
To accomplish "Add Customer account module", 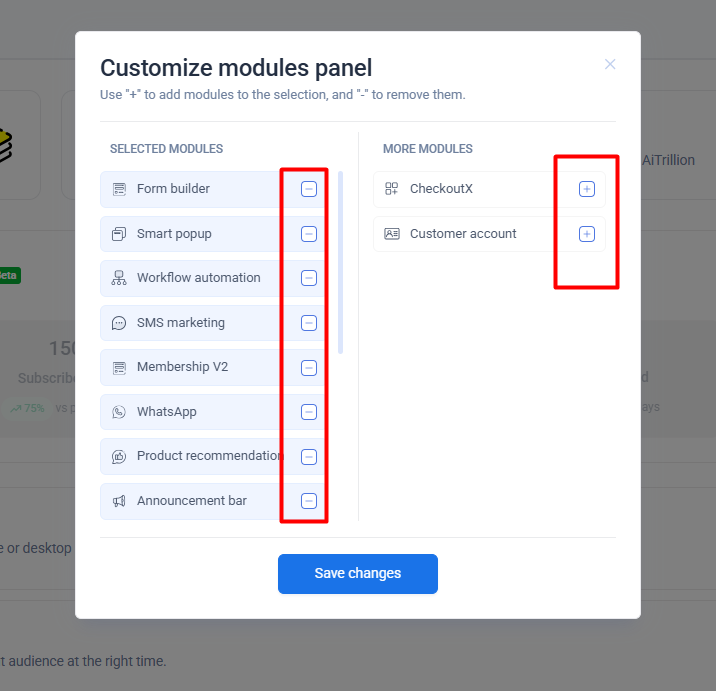I will tap(587, 234).
